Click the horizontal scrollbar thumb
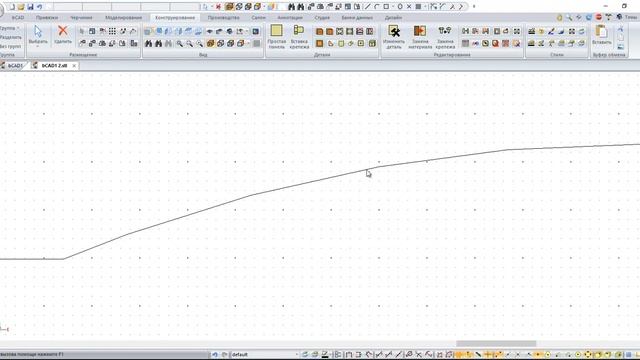The height and width of the screenshot is (360, 640). click(x=496, y=344)
